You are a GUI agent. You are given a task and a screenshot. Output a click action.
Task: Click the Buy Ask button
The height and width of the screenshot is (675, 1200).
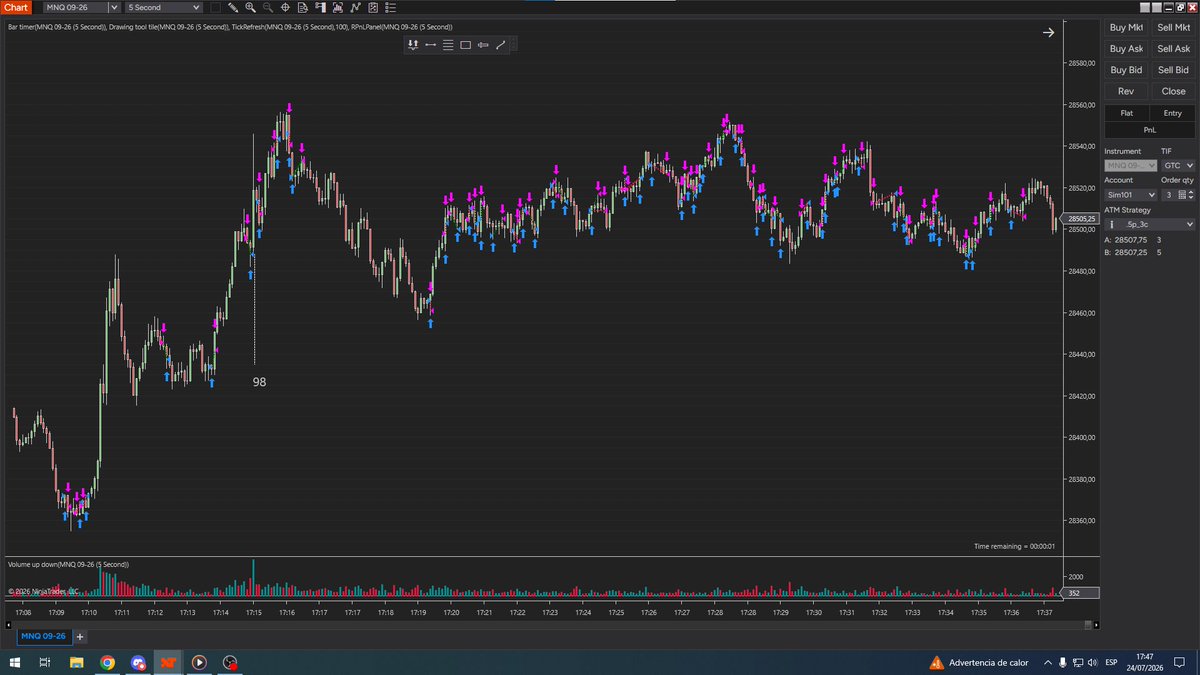coord(1126,49)
